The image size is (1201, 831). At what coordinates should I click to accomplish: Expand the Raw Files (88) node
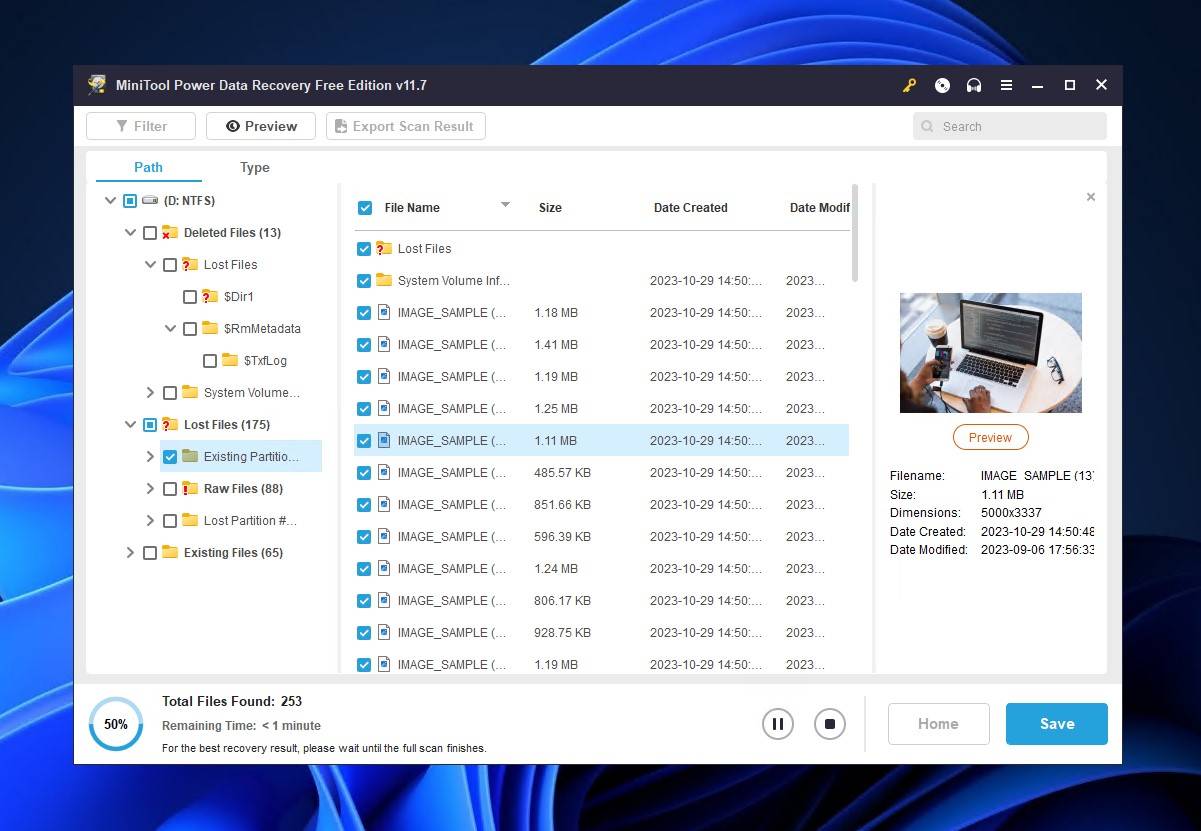tap(150, 489)
